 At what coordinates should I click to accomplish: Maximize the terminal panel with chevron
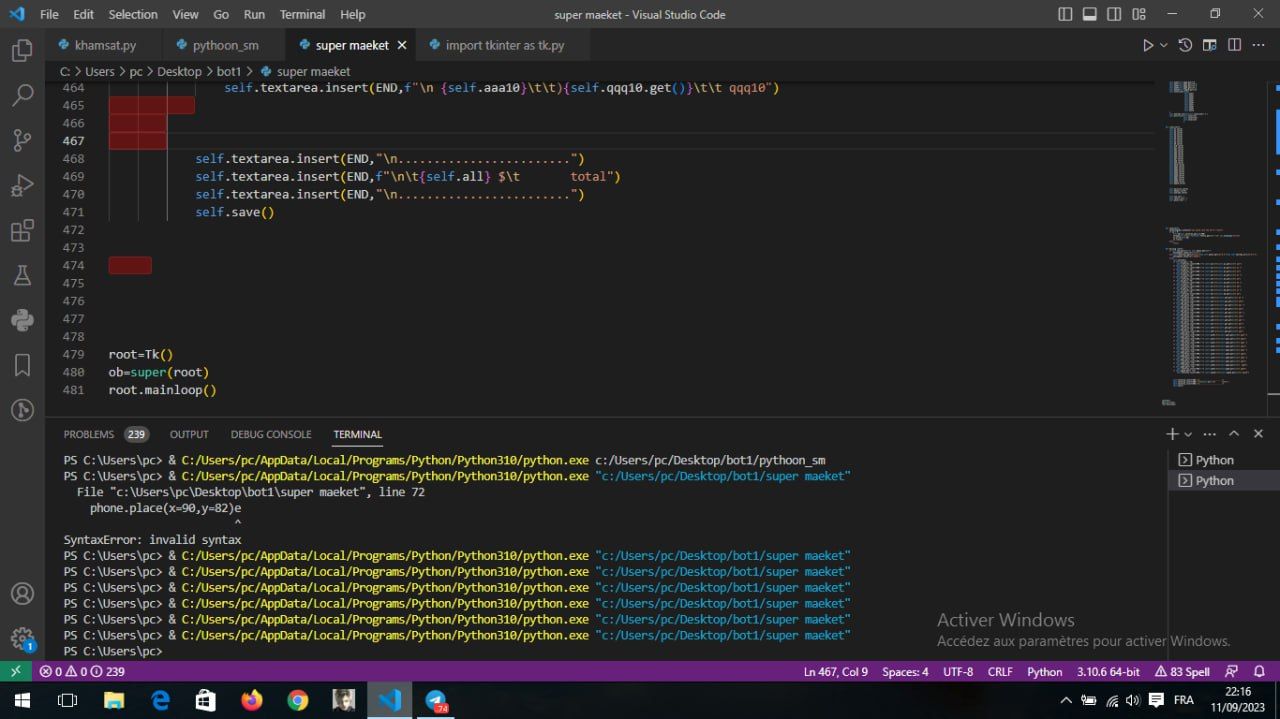click(x=1234, y=434)
